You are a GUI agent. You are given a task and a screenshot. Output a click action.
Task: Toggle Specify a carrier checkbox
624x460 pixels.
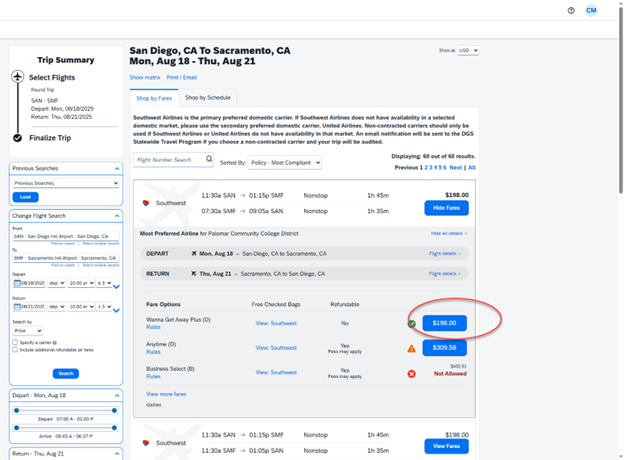(x=15, y=342)
